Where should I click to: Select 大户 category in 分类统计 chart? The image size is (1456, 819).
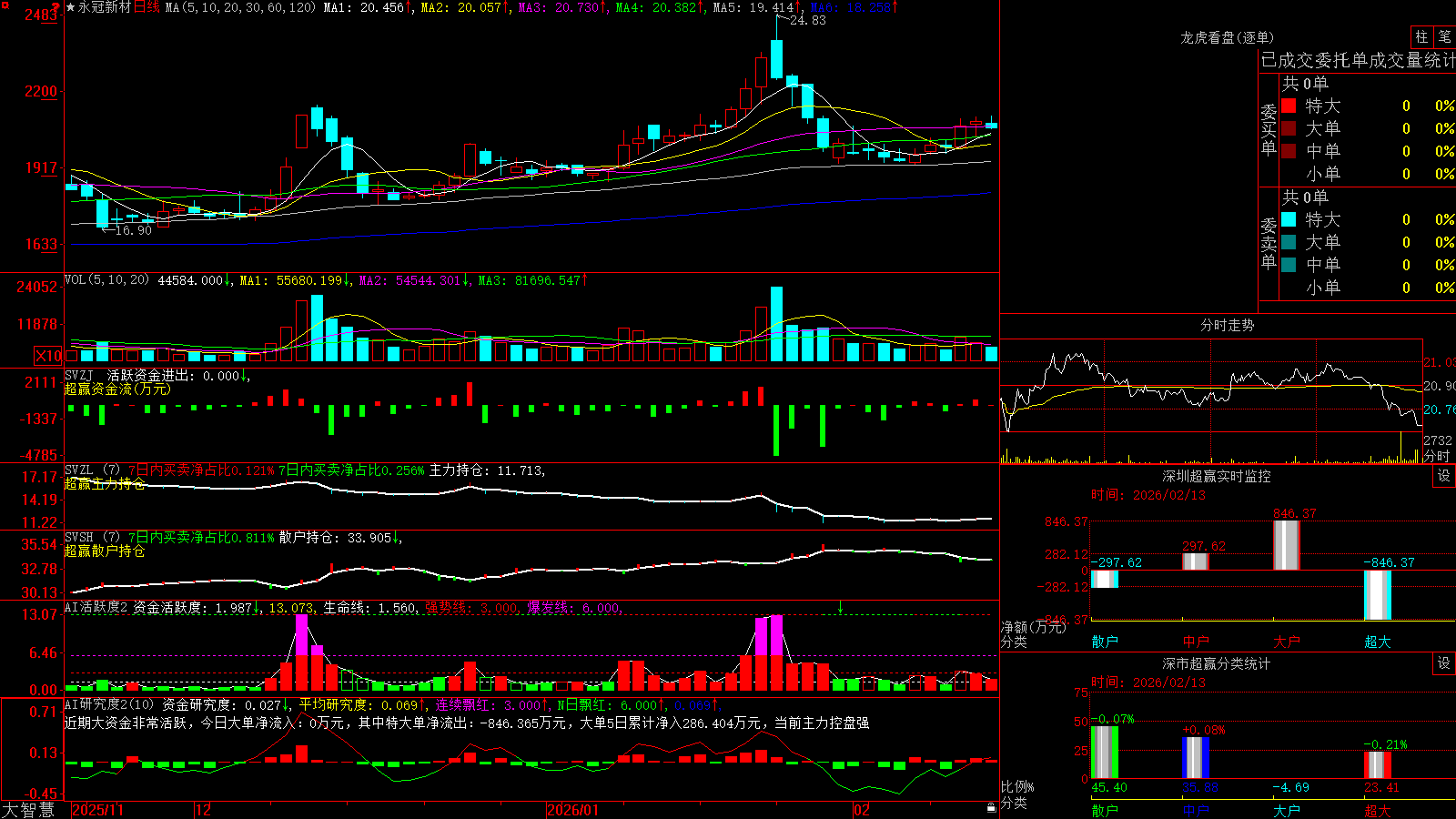click(x=1287, y=810)
